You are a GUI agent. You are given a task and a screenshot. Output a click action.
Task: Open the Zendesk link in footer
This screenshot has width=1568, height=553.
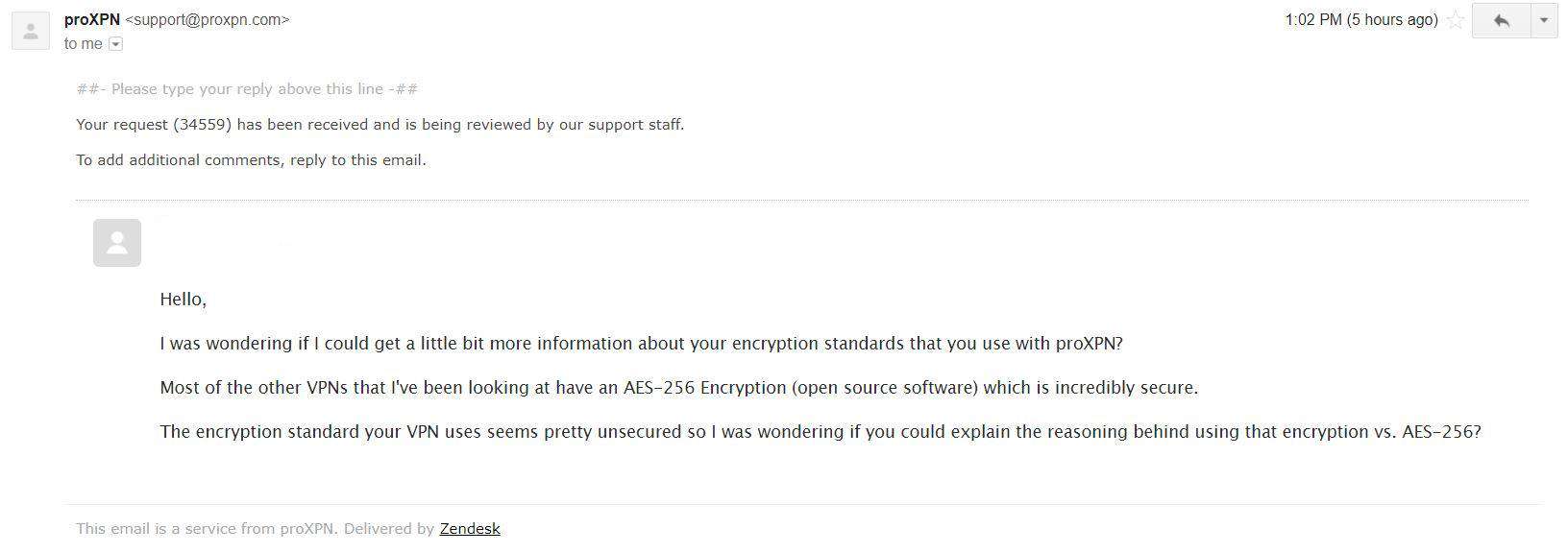coord(470,529)
